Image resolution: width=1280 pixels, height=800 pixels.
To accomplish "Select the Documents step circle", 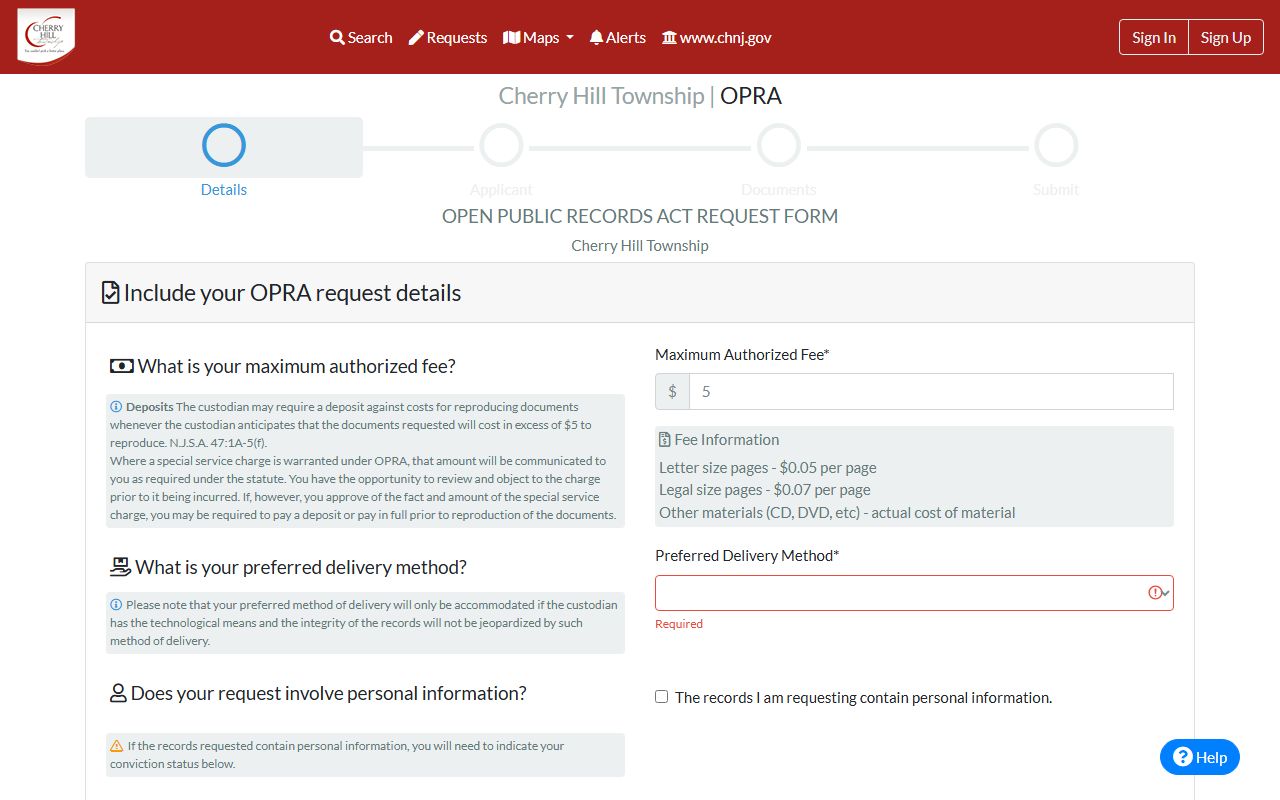I will pyautogui.click(x=779, y=145).
